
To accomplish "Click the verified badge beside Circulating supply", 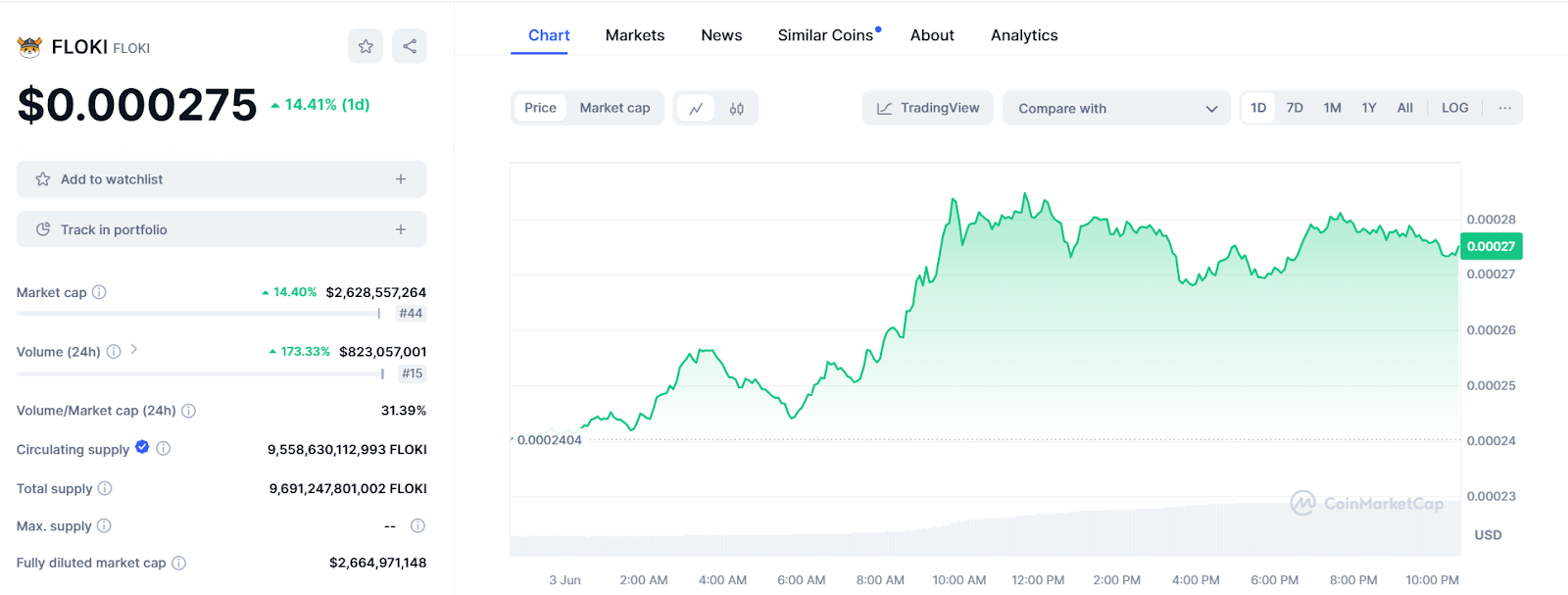I will (x=142, y=447).
